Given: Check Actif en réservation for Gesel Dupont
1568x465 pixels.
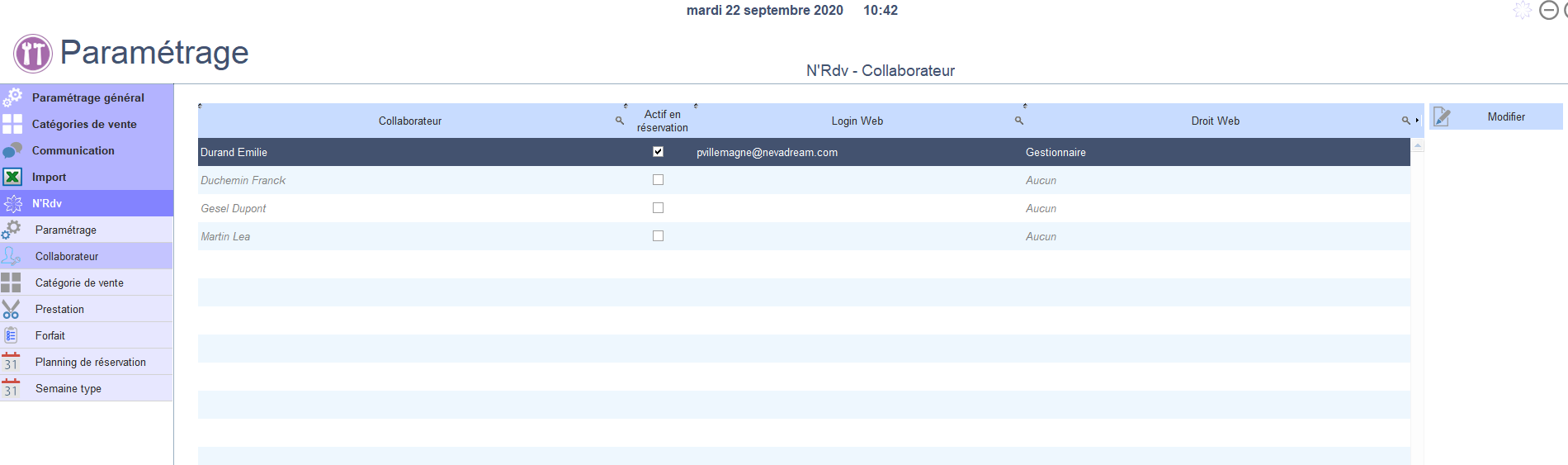Looking at the screenshot, I should (658, 207).
